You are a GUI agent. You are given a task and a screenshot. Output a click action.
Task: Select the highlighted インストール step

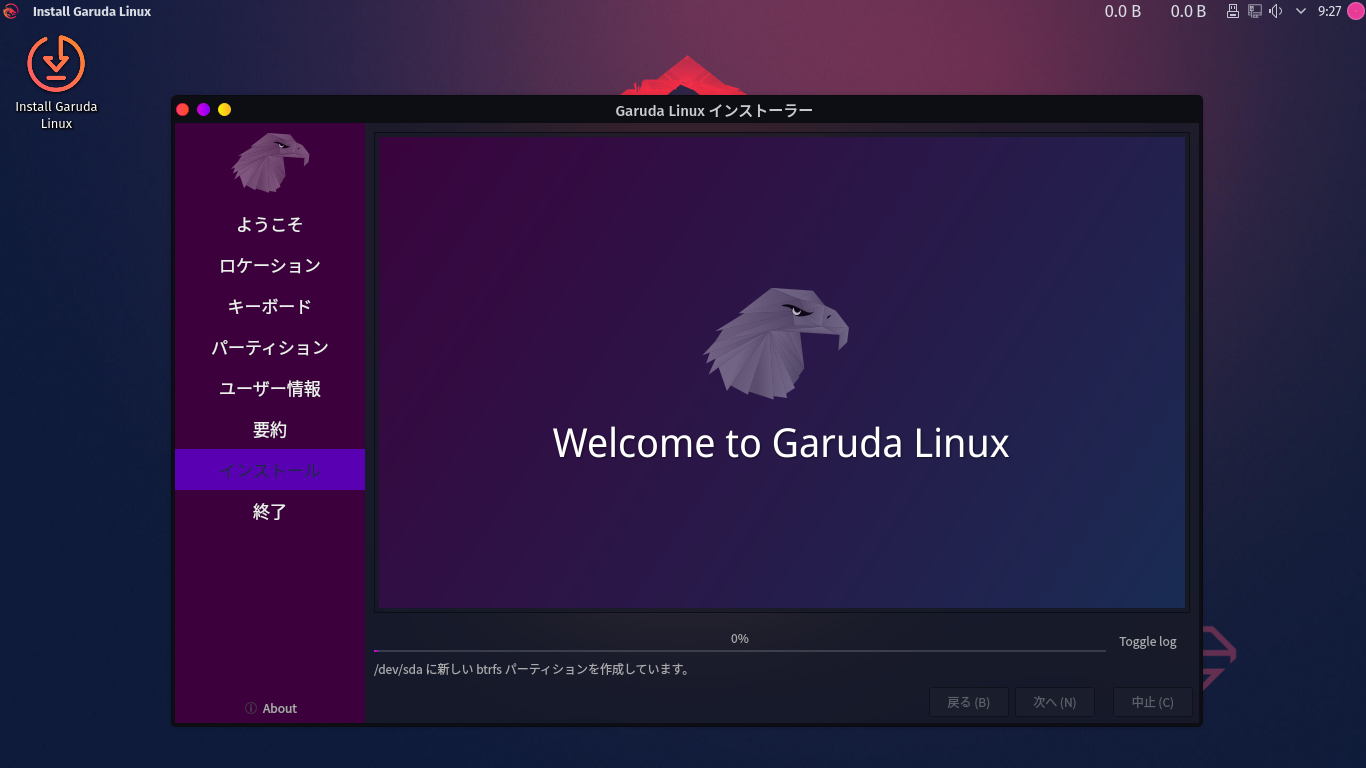point(270,470)
